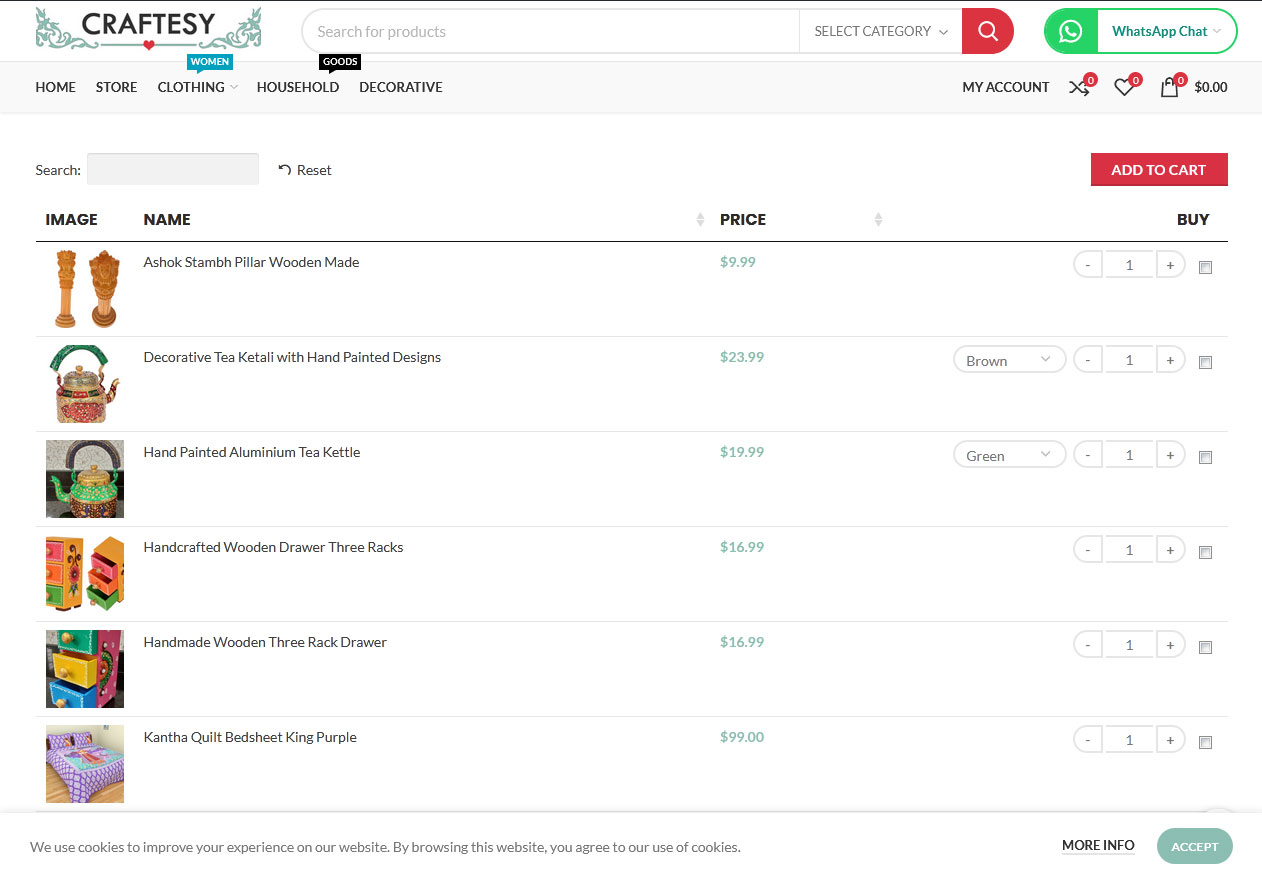Open the shopping cart bag icon
This screenshot has height=876, width=1262.
(1169, 88)
